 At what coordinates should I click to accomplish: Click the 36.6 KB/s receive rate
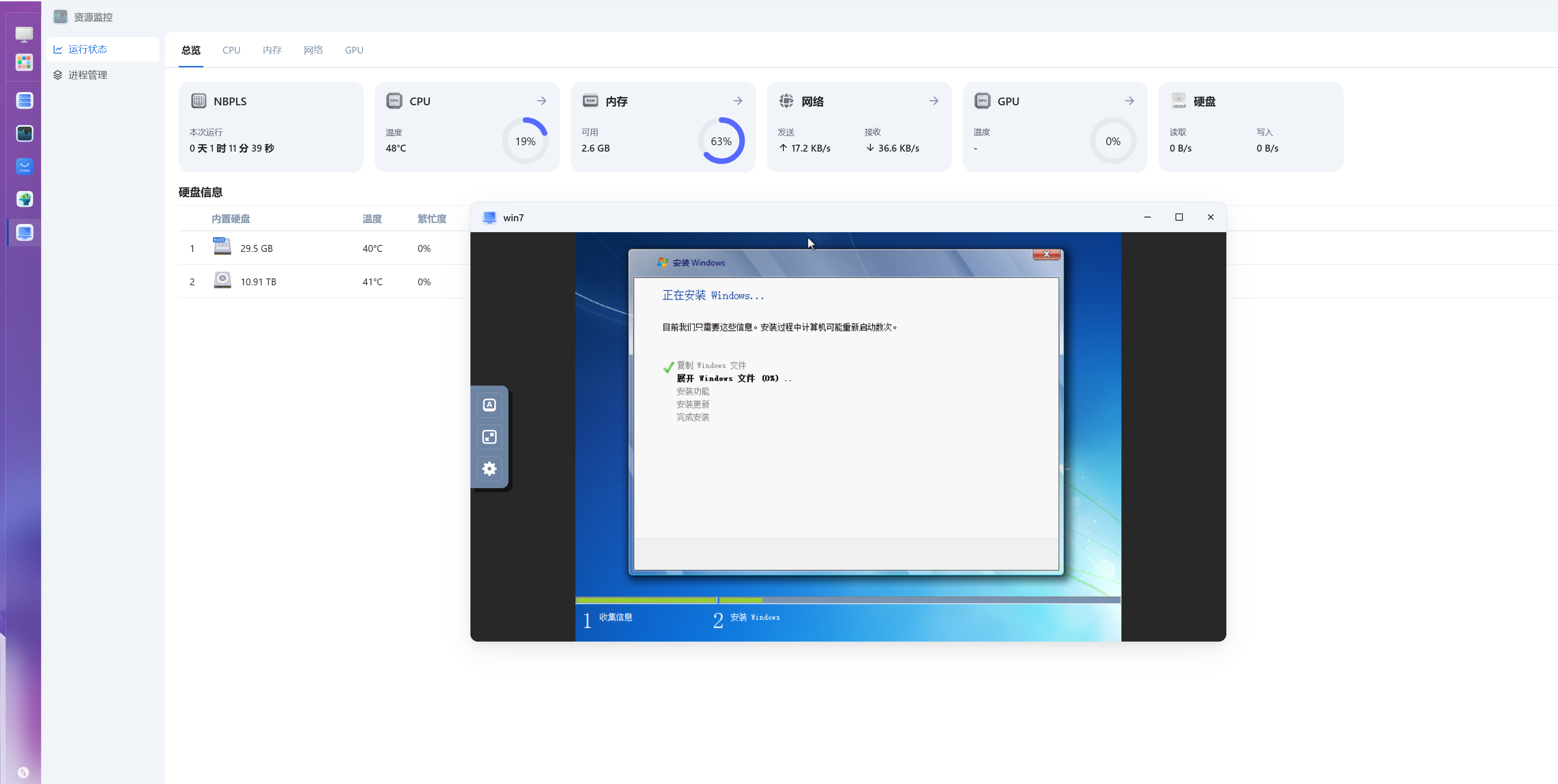[x=898, y=148]
